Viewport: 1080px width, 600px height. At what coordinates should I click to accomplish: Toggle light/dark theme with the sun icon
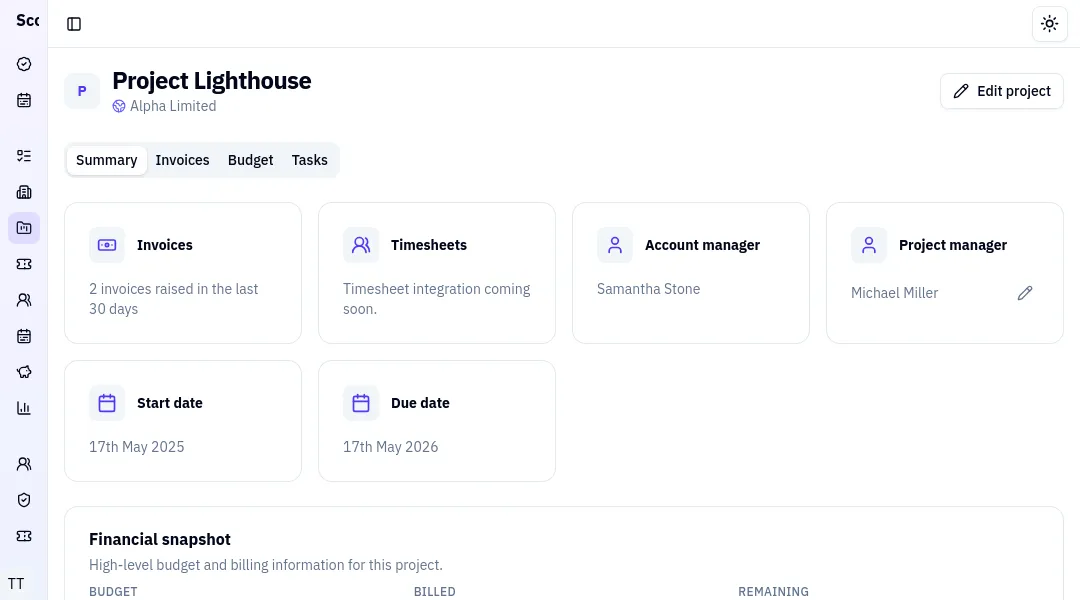(x=1049, y=23)
